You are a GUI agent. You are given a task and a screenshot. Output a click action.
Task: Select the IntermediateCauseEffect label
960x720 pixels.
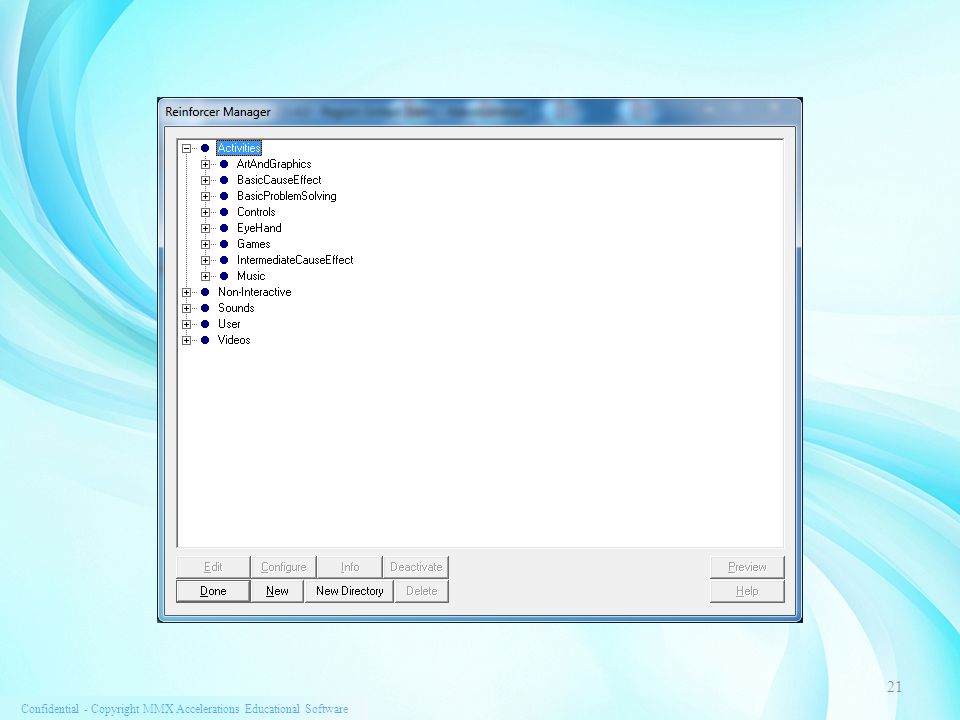pos(295,260)
